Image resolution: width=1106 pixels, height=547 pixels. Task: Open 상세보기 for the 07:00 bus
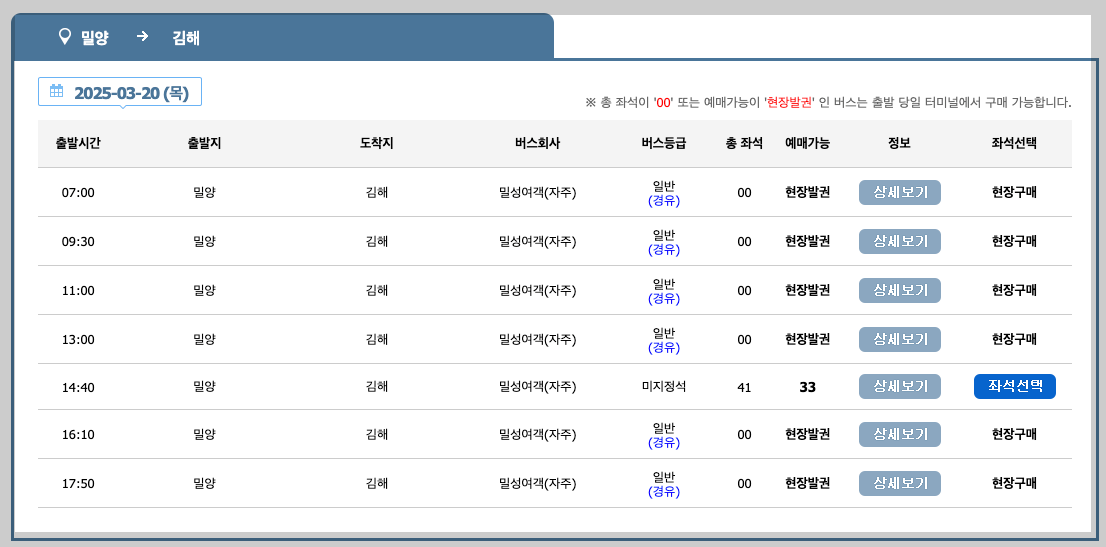coord(900,192)
